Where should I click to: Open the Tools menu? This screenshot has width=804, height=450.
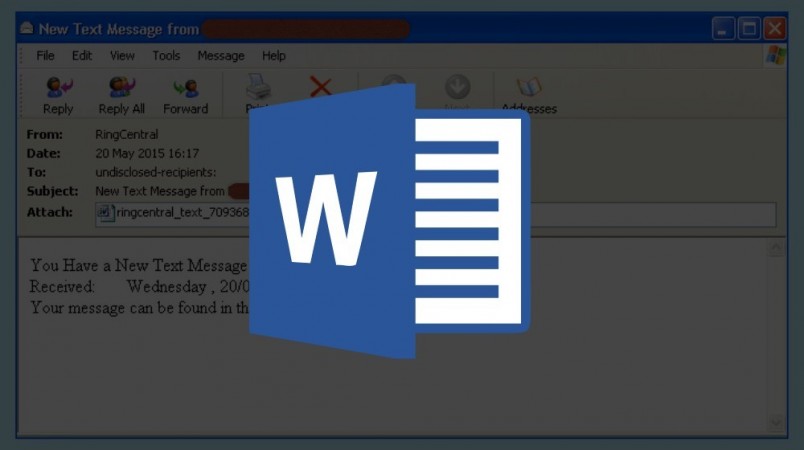166,56
